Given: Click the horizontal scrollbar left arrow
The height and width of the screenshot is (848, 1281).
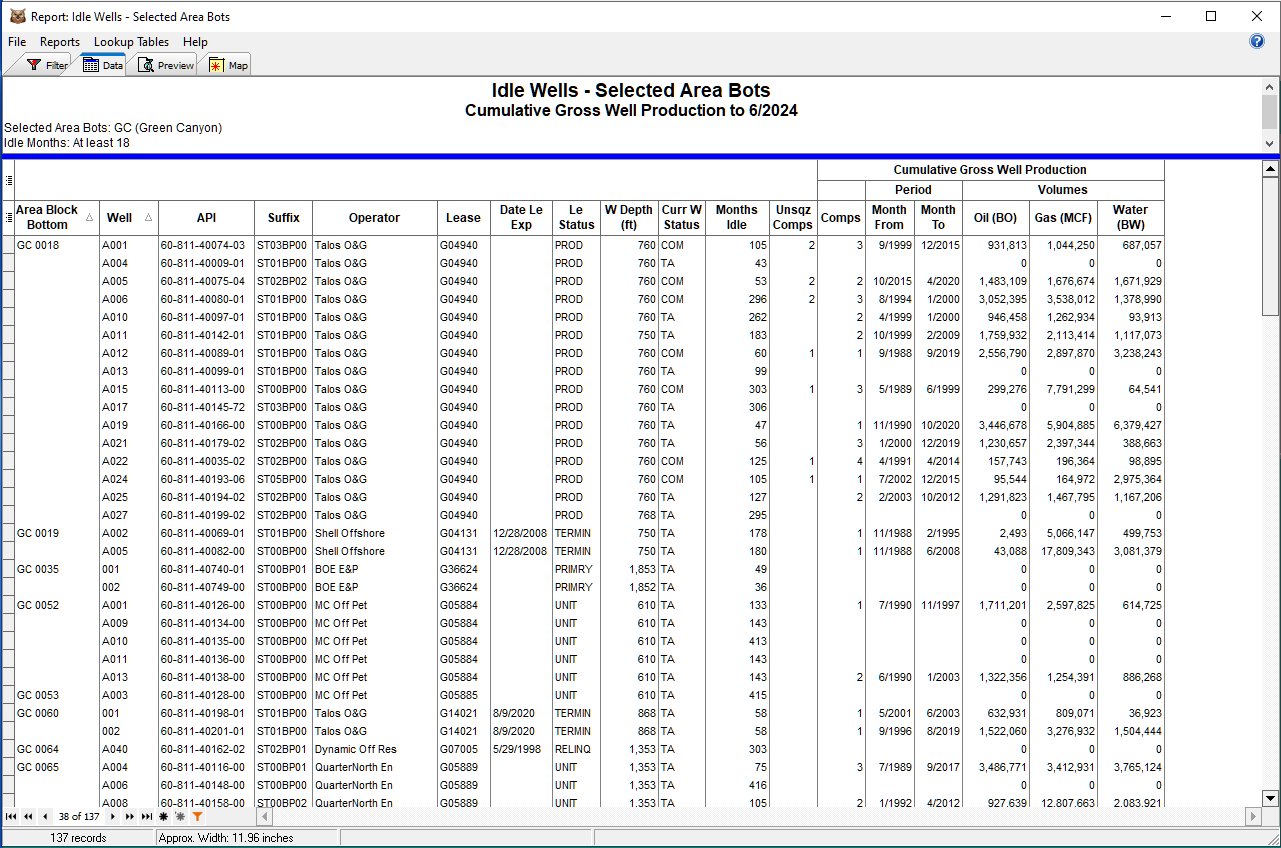Looking at the screenshot, I should pyautogui.click(x=265, y=817).
